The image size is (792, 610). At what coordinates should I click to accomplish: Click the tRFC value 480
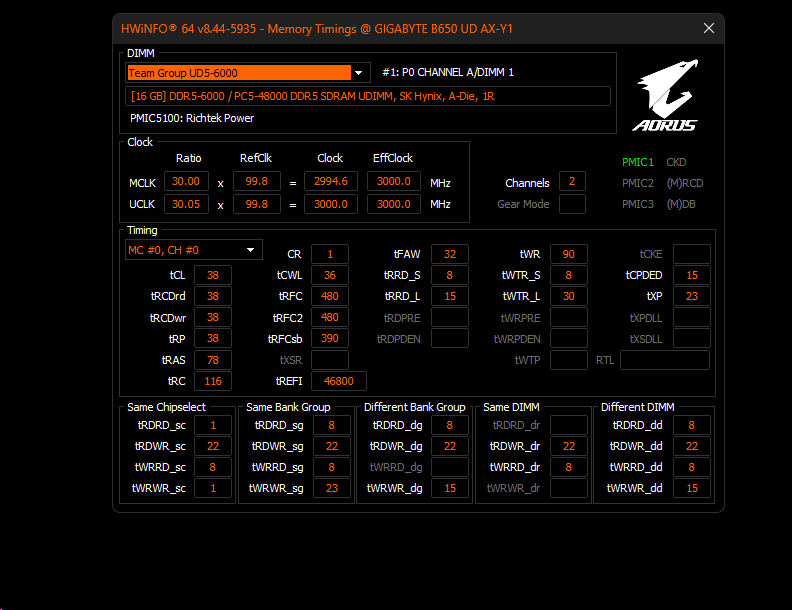point(330,296)
